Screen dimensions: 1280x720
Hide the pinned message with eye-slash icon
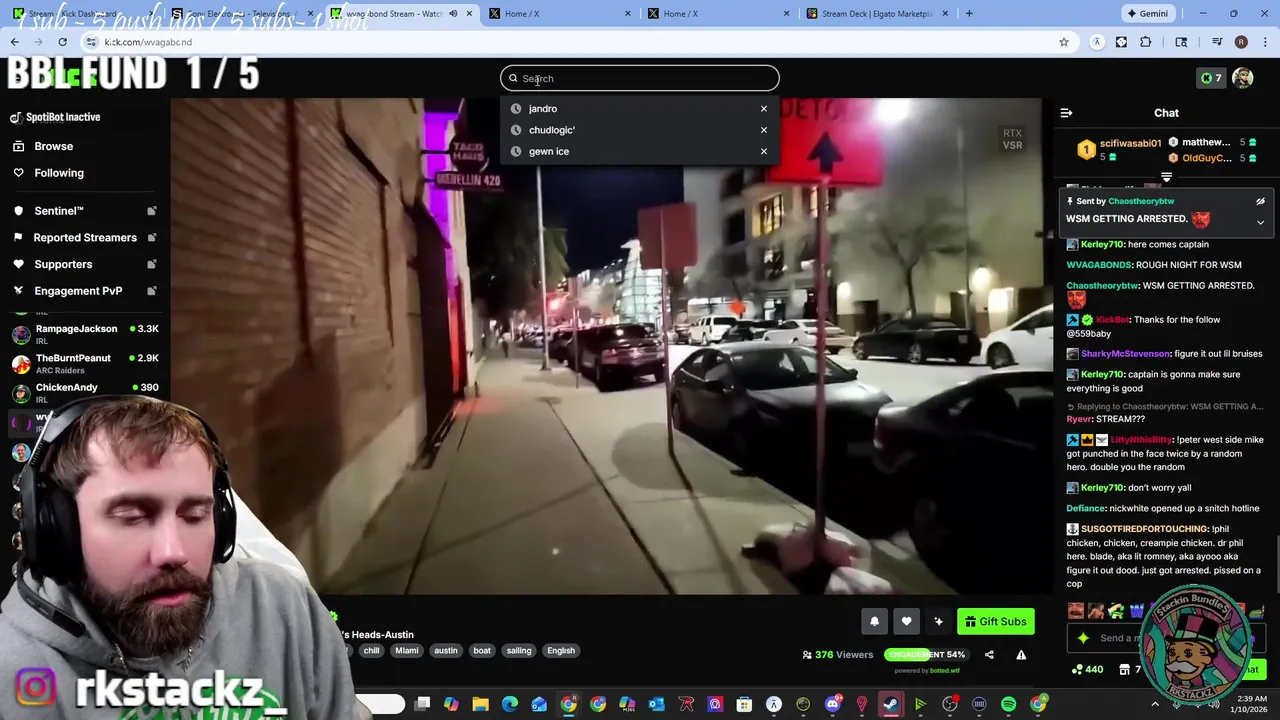click(x=1260, y=201)
